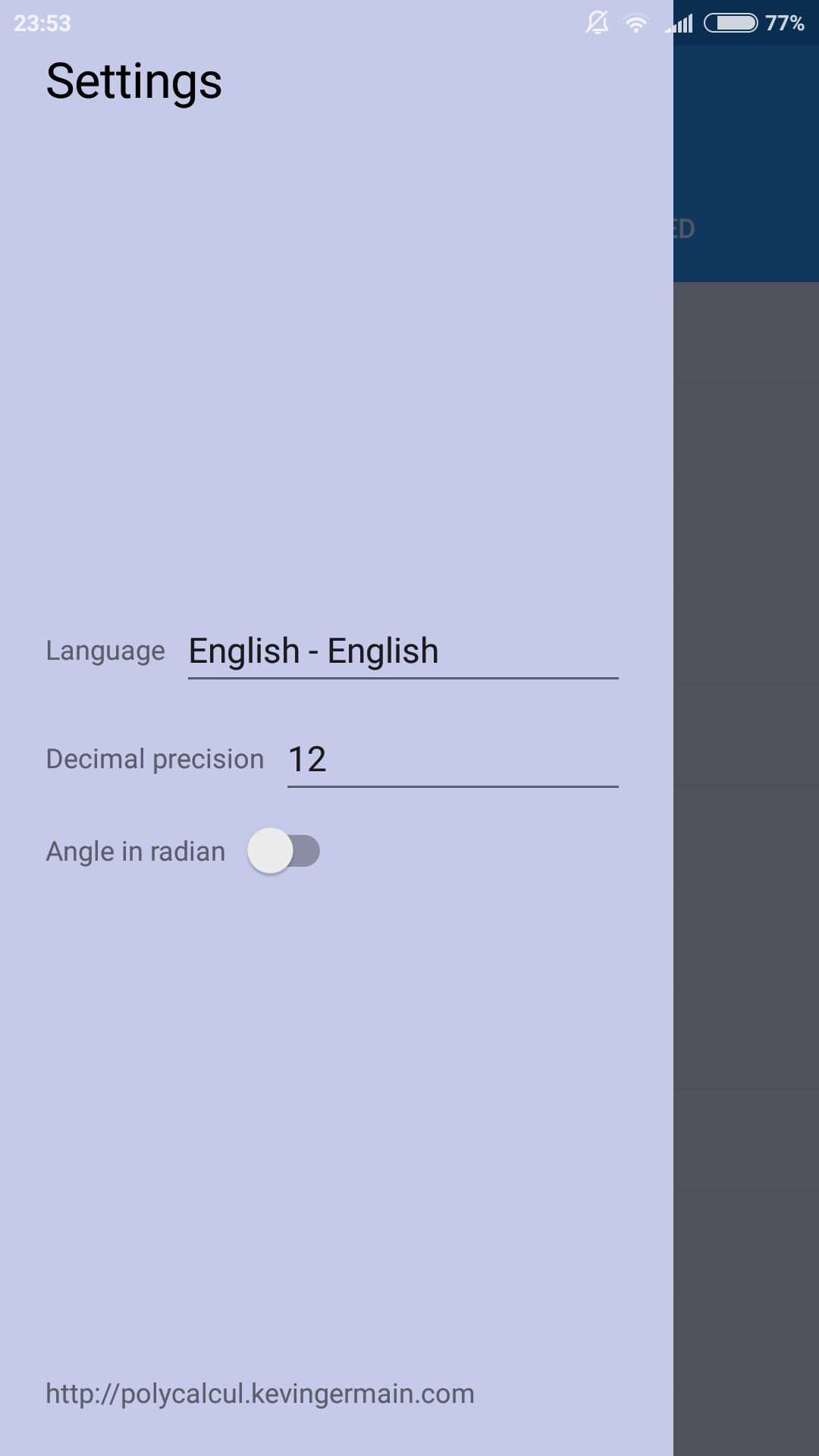Open the Language dropdown showing English - English
Screen dimensions: 819x1456
point(403,651)
